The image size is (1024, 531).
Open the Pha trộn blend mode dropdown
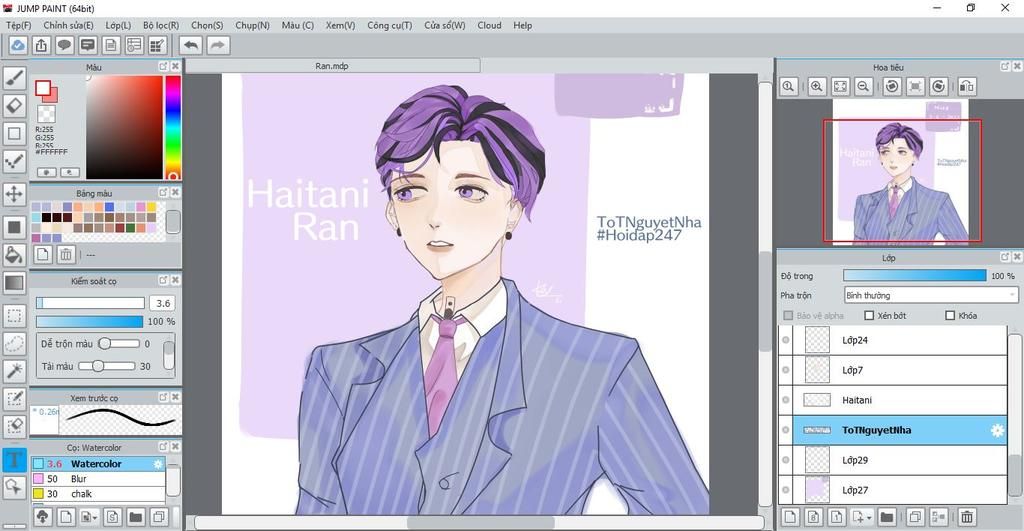(x=930, y=295)
